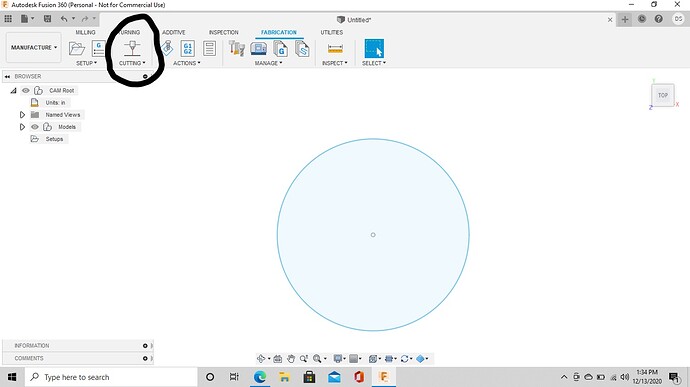Open the SETUP dropdown menu
The width and height of the screenshot is (690, 387).
(x=86, y=63)
